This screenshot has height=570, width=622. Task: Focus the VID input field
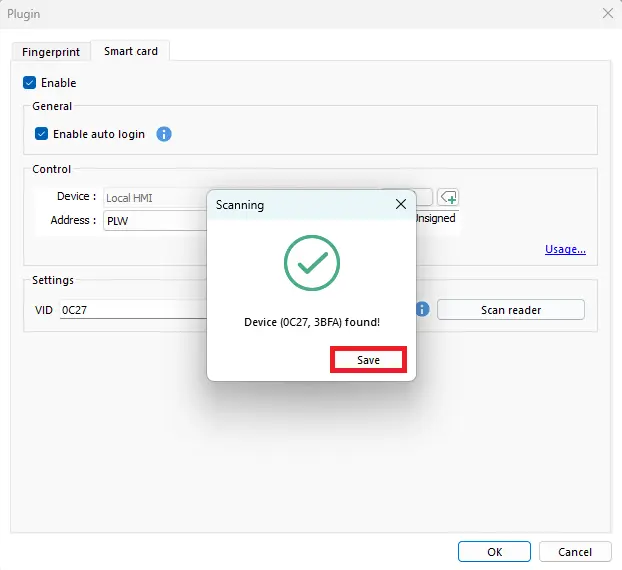click(x=130, y=311)
